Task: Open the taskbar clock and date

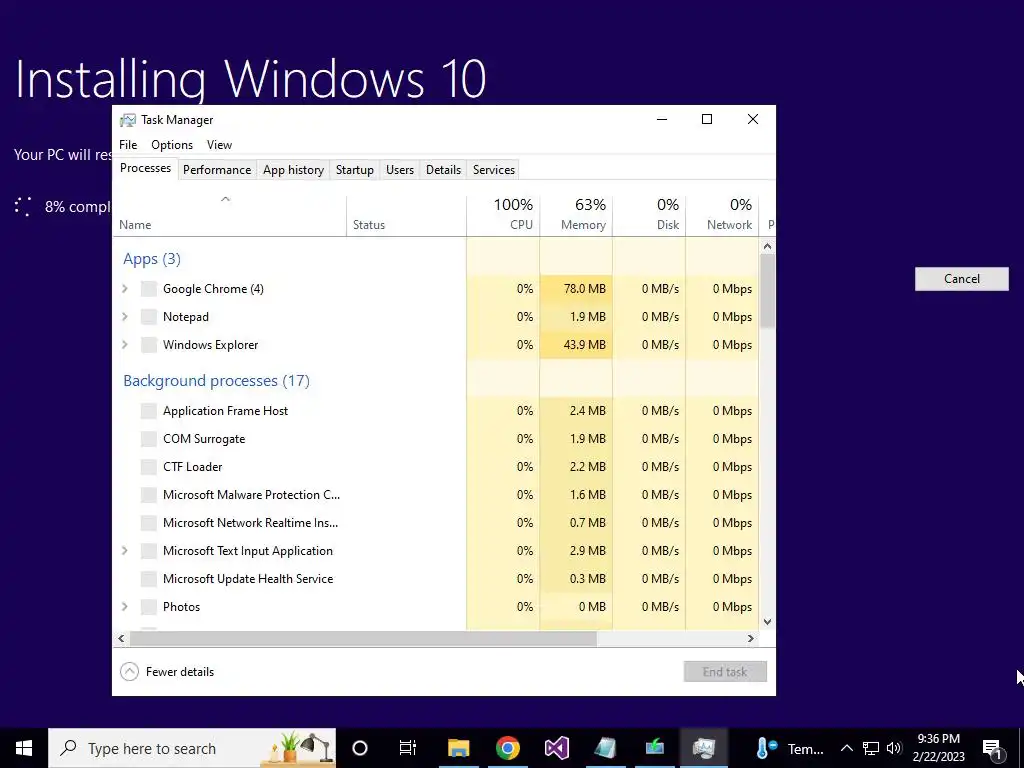Action: tap(938, 748)
